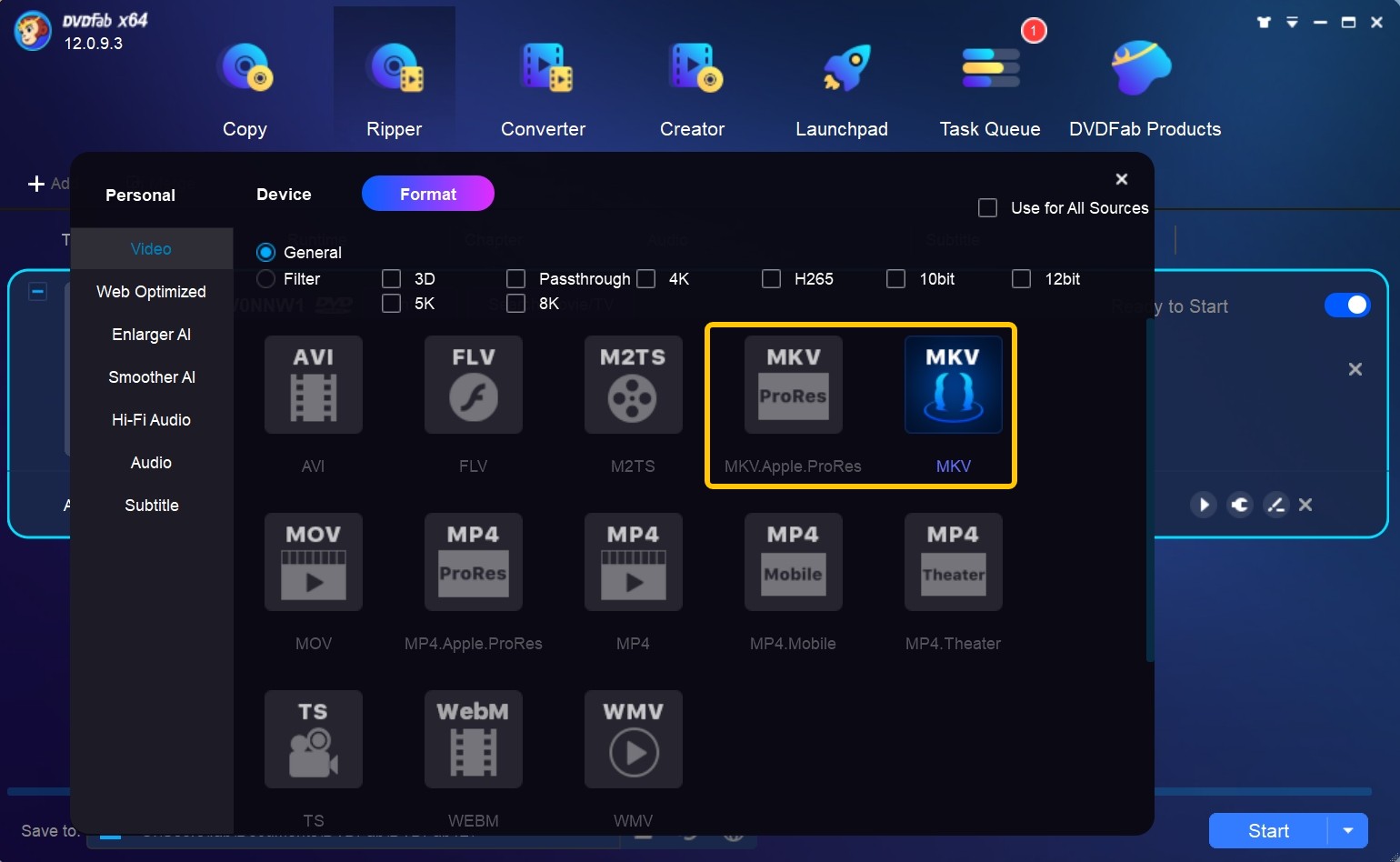
Task: Select the plain MP4 format icon
Action: point(634,562)
